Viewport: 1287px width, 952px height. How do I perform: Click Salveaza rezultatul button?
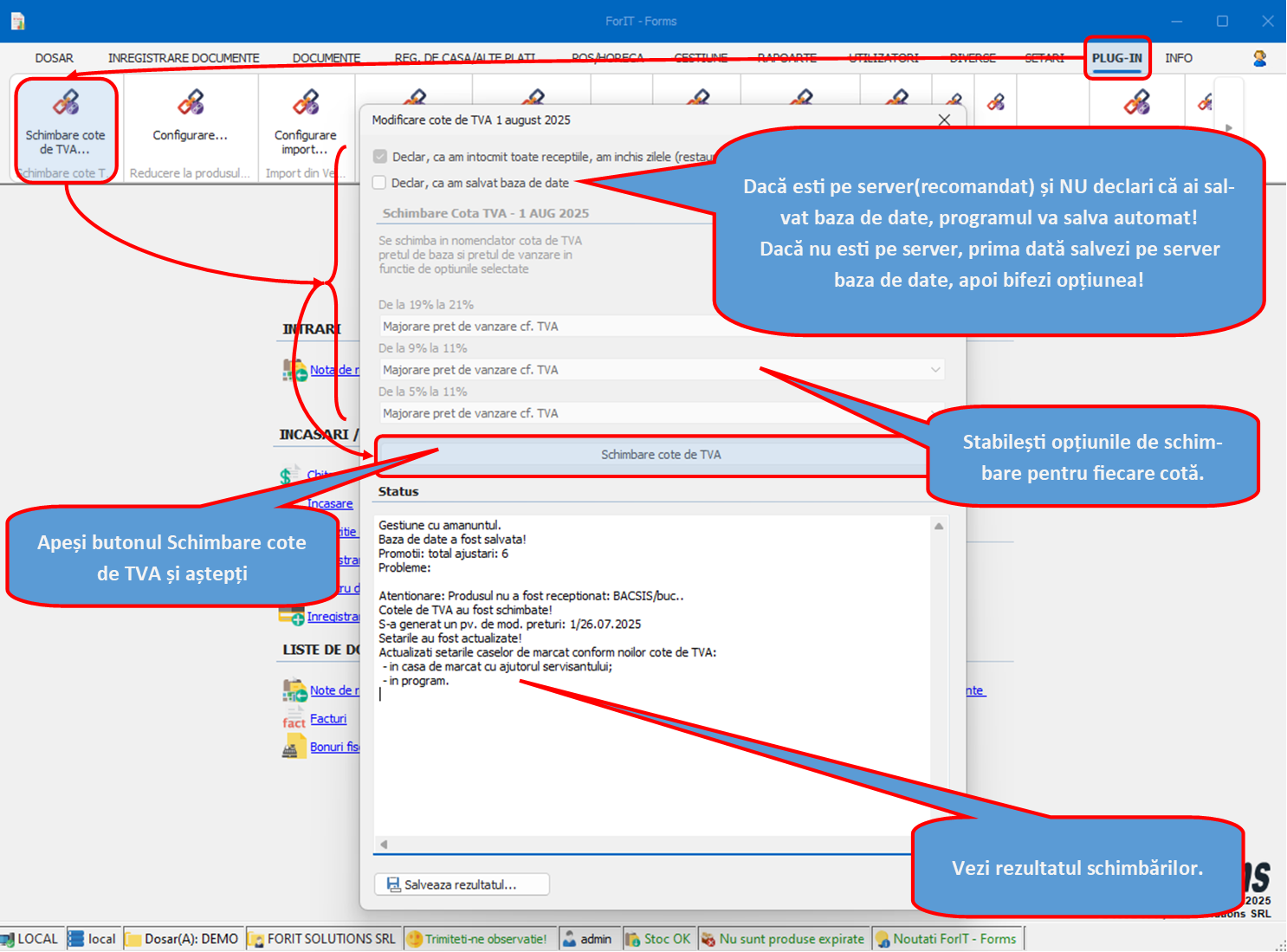pos(462,884)
